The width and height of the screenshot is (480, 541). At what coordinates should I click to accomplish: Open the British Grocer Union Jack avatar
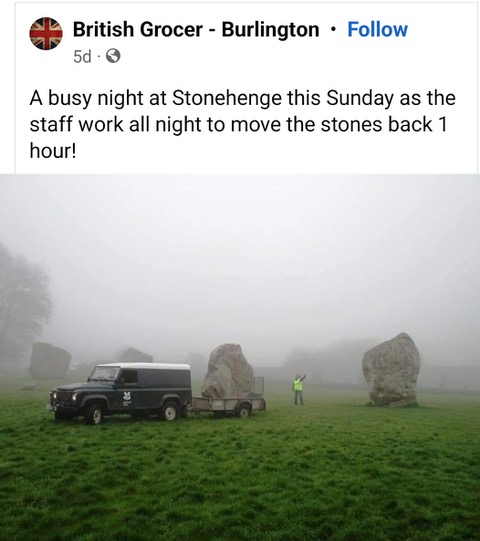tap(46, 33)
